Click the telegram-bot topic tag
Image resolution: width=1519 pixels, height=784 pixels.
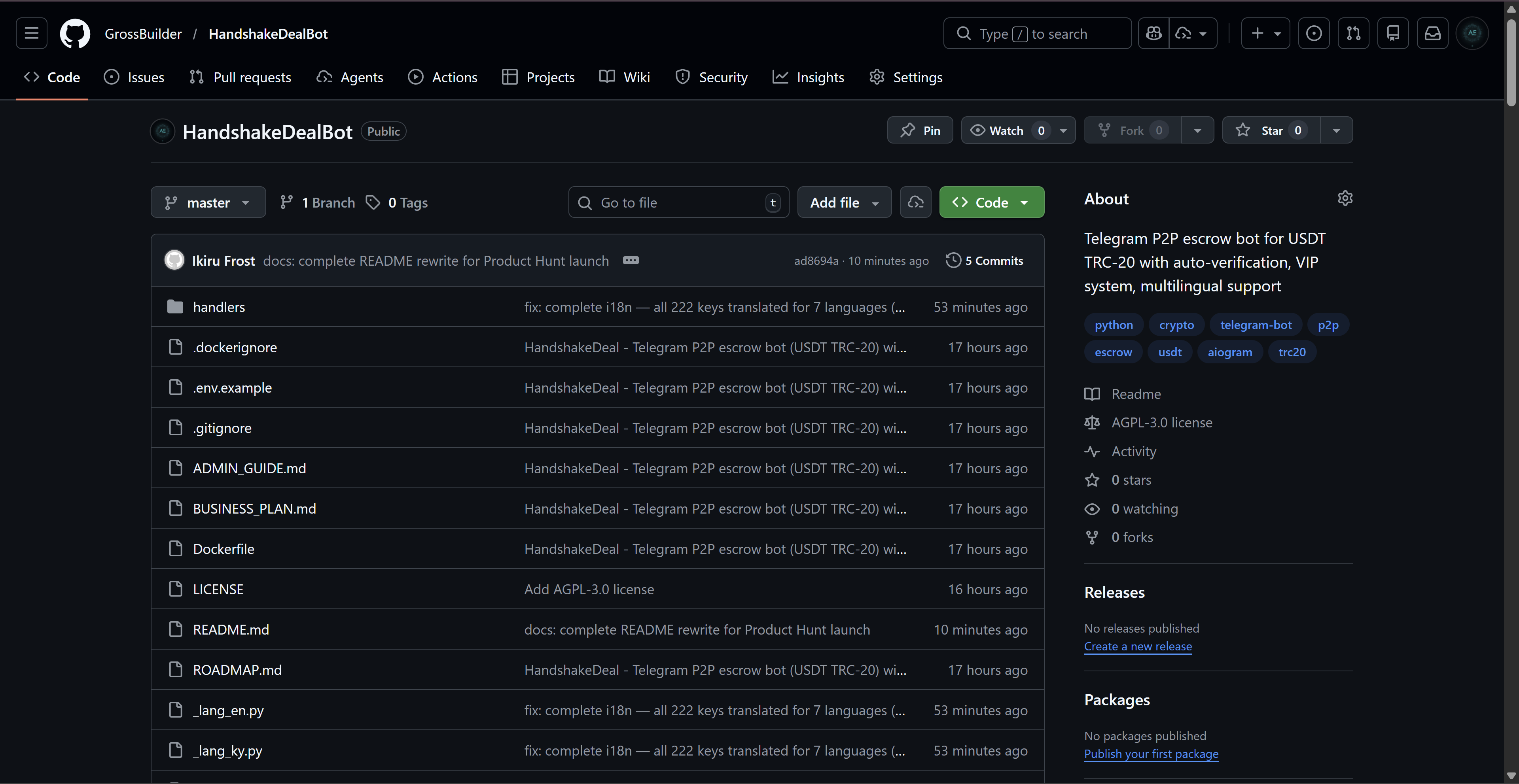(x=1256, y=324)
